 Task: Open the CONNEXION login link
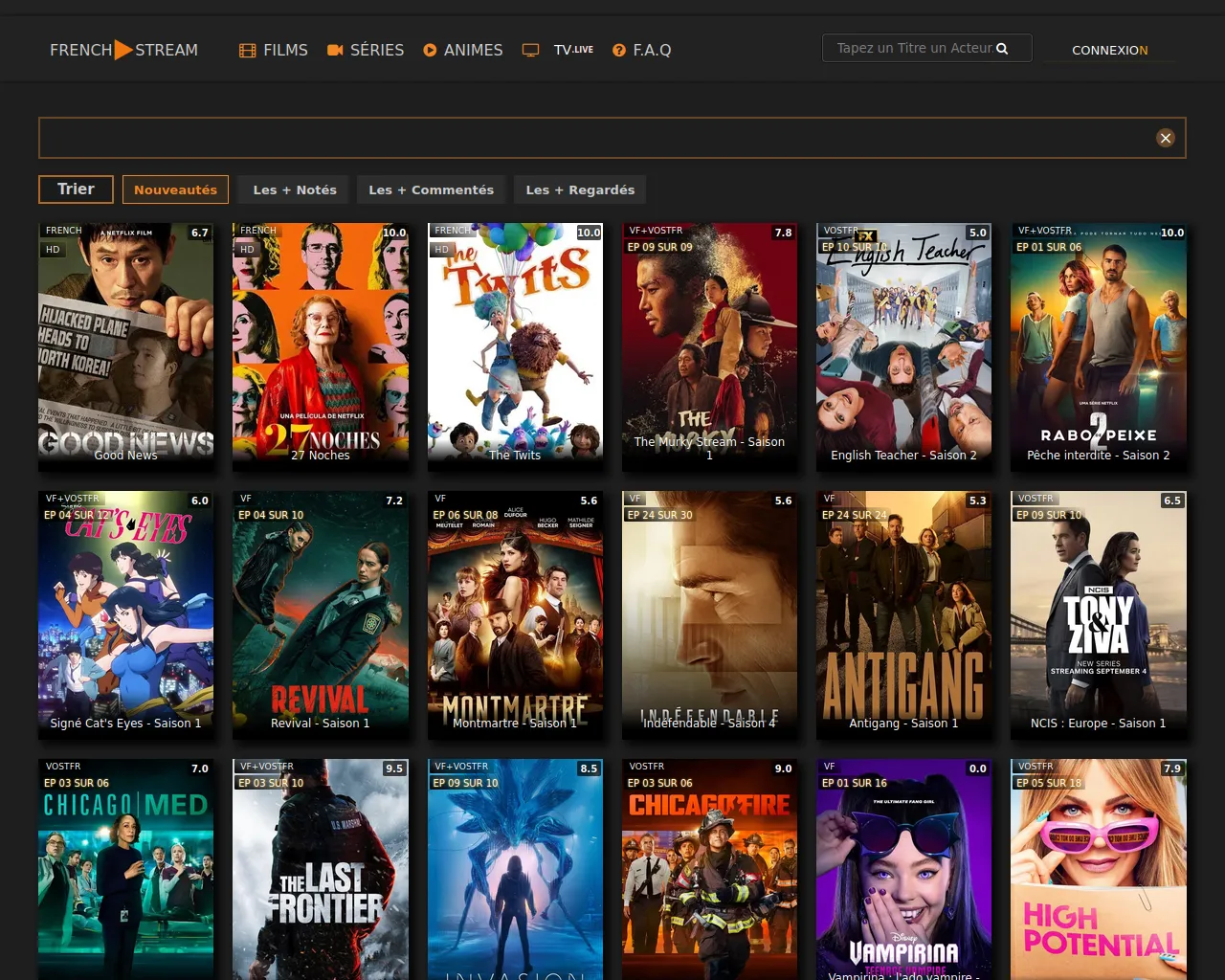[1109, 50]
